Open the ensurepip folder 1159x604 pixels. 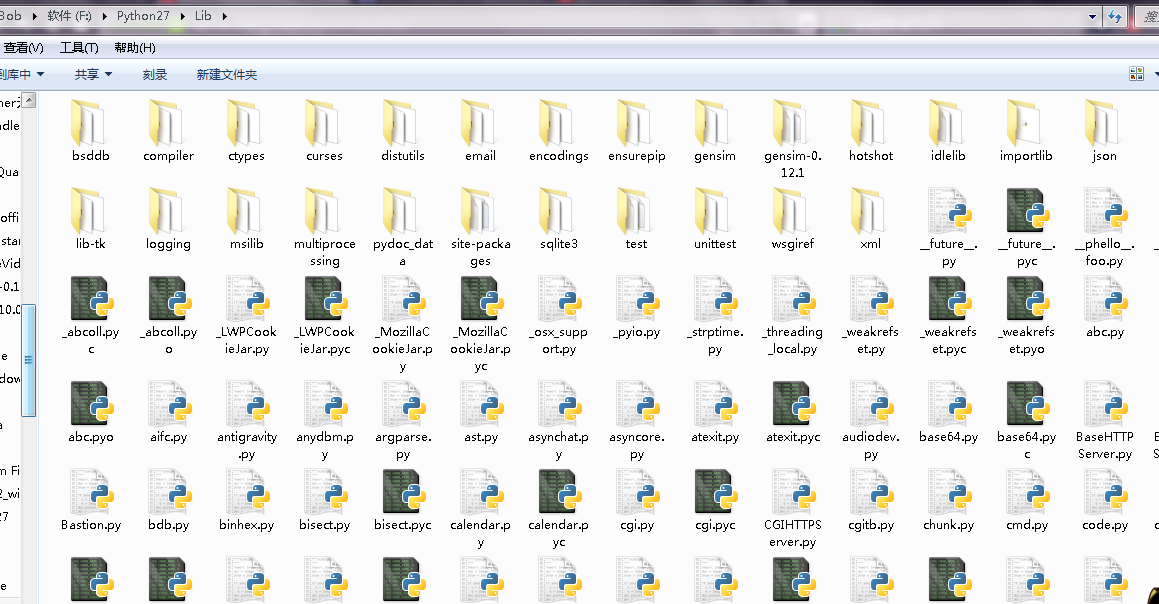tap(636, 131)
